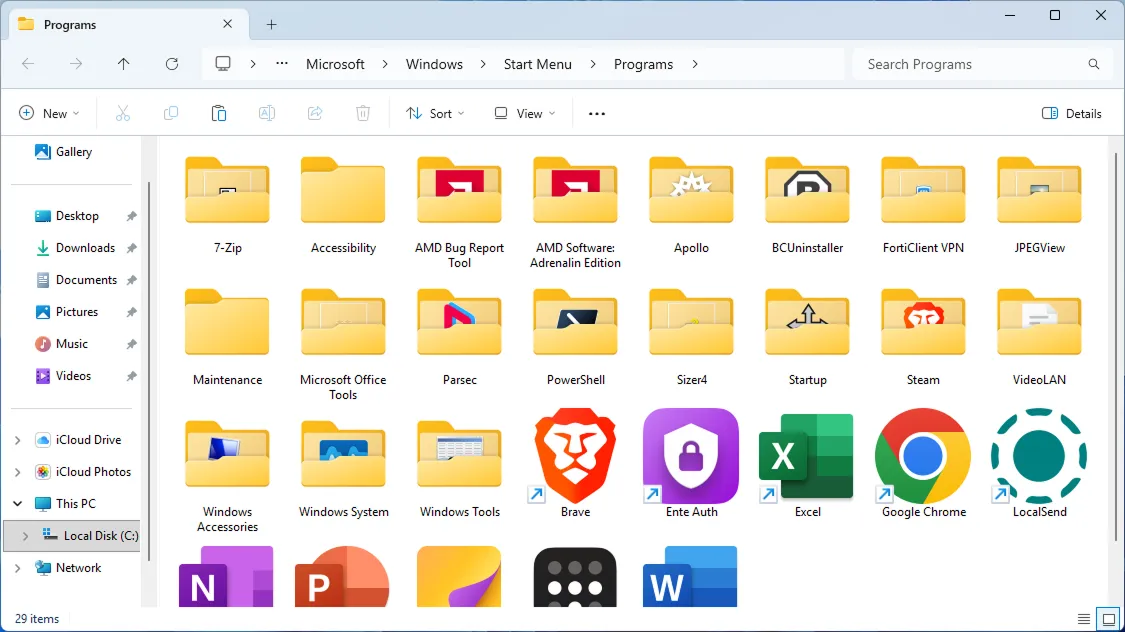Image resolution: width=1125 pixels, height=632 pixels.
Task: Select the Excel shortcut
Action: click(805, 455)
